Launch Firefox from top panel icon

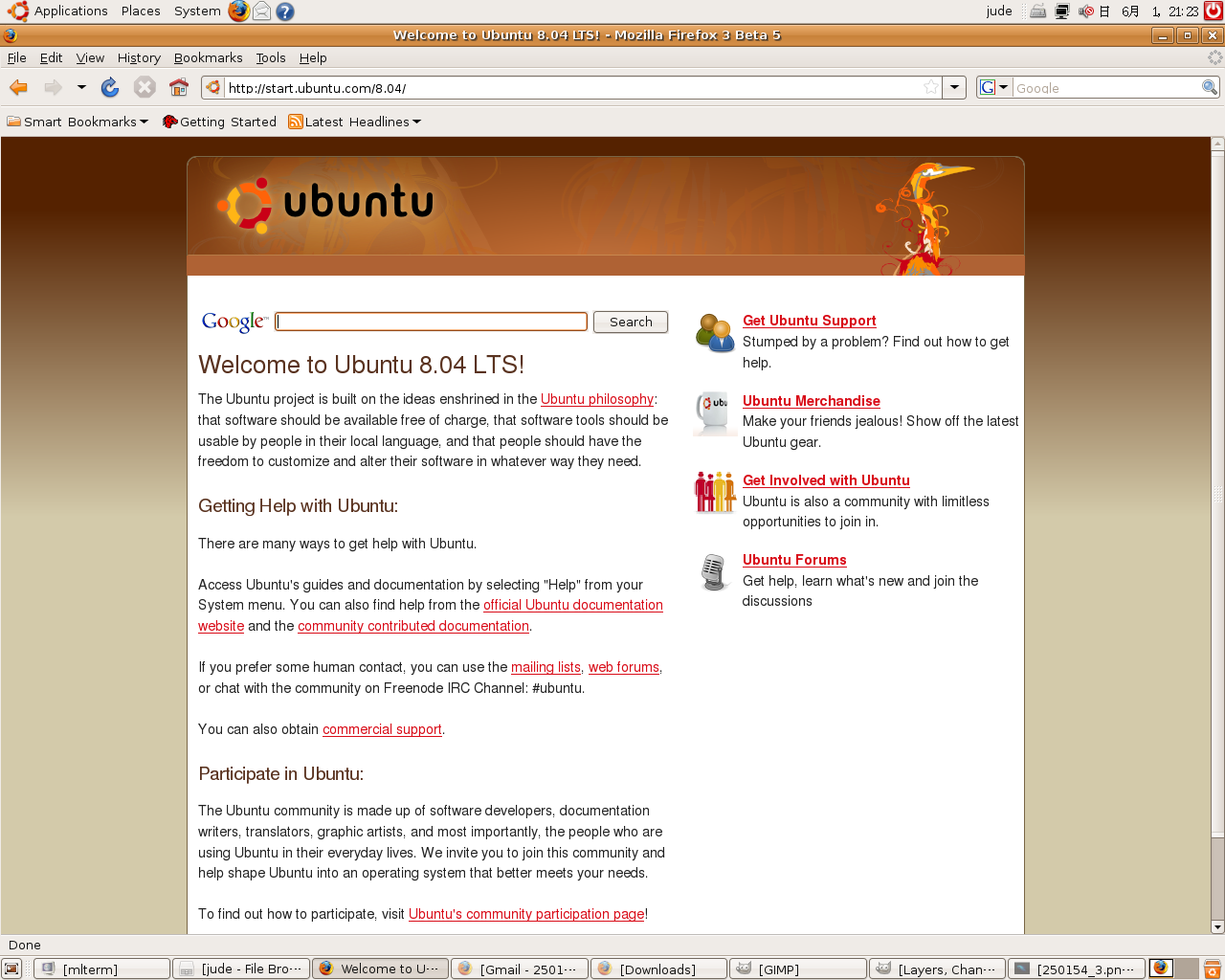pos(239,11)
